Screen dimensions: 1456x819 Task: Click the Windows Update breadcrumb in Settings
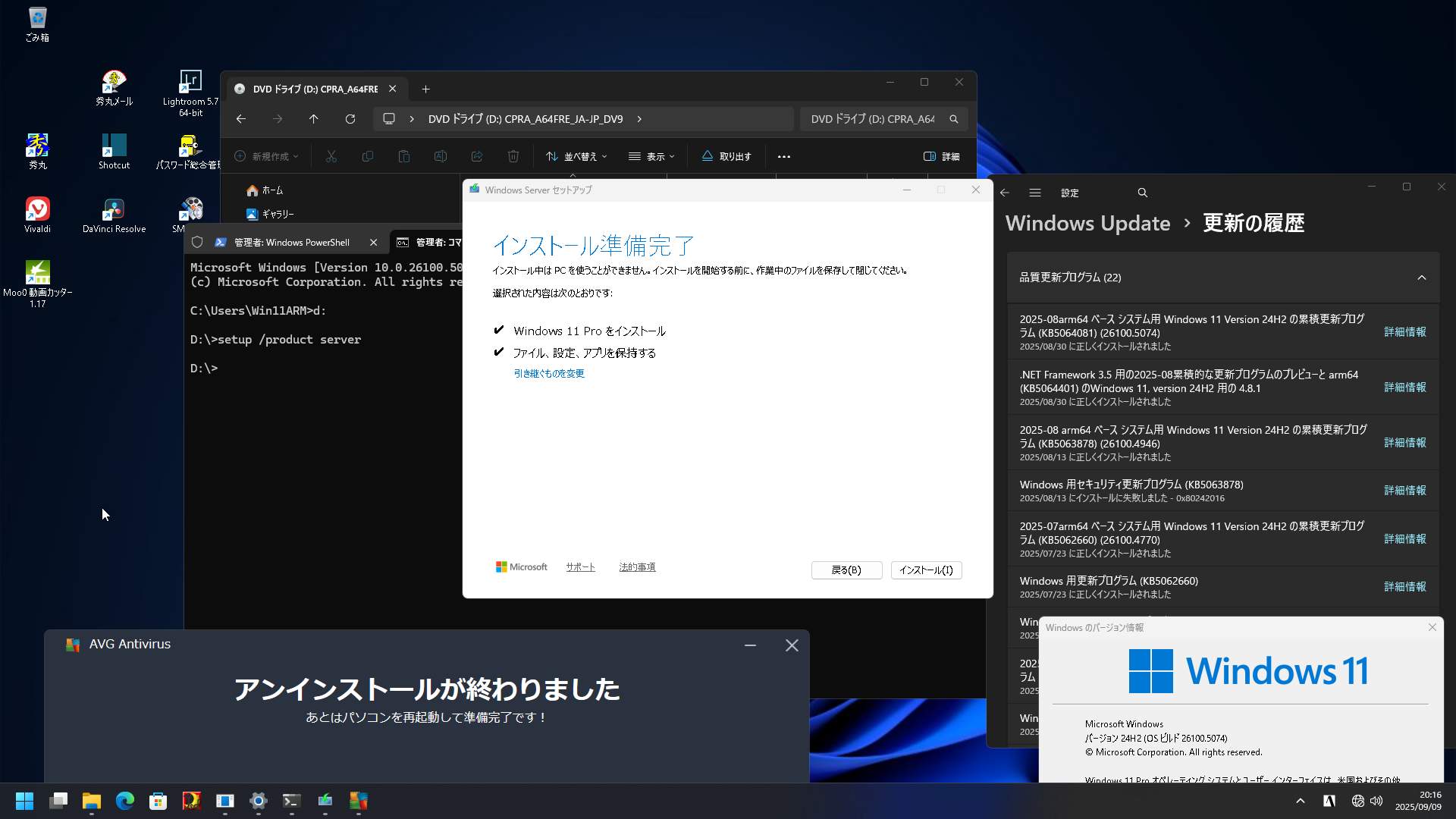pos(1087,223)
